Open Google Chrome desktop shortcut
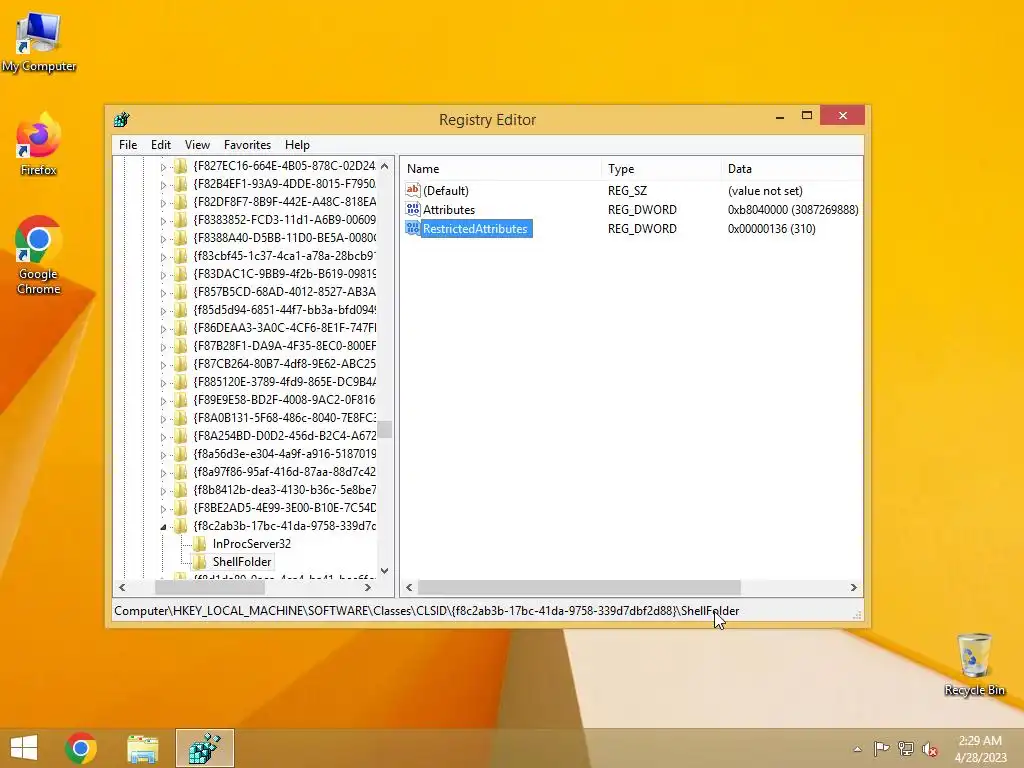Viewport: 1024px width, 768px height. [39, 256]
